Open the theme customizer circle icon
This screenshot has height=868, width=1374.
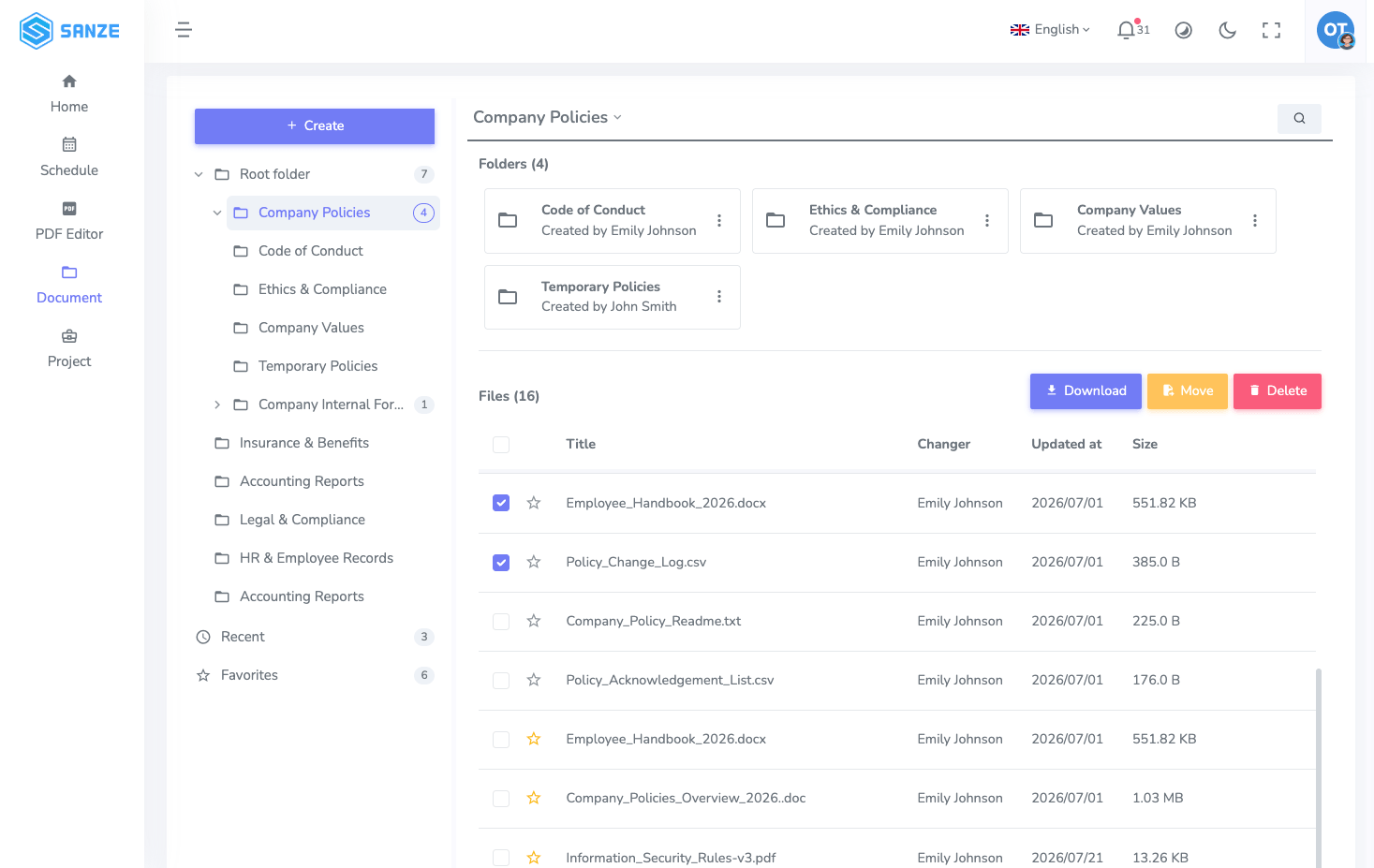pos(1184,30)
